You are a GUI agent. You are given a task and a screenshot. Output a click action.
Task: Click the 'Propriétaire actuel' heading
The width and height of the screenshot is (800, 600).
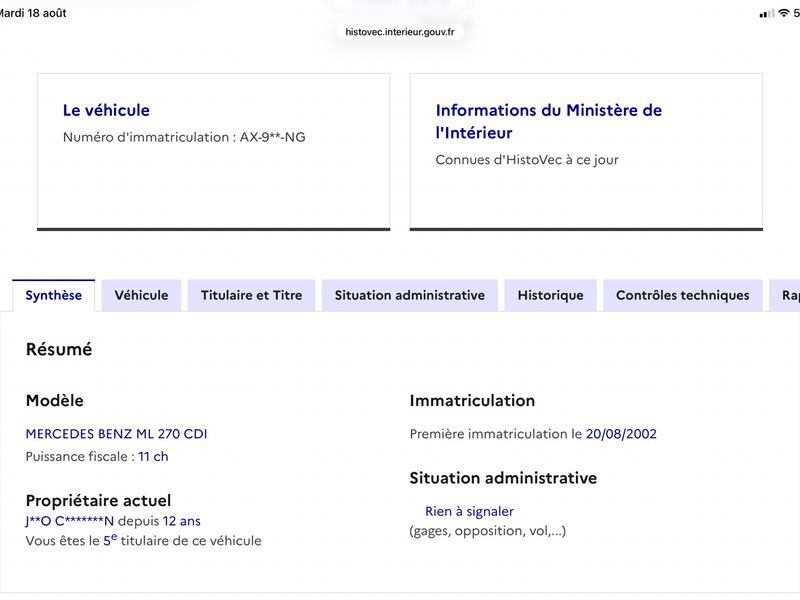point(98,501)
